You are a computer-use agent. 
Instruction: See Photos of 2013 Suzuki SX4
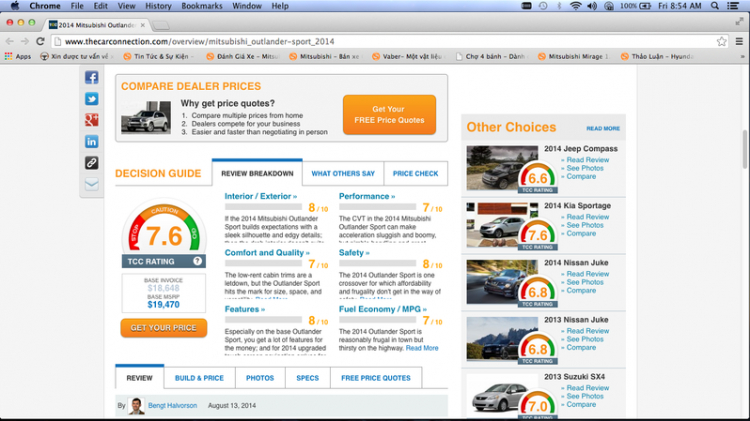coord(585,396)
